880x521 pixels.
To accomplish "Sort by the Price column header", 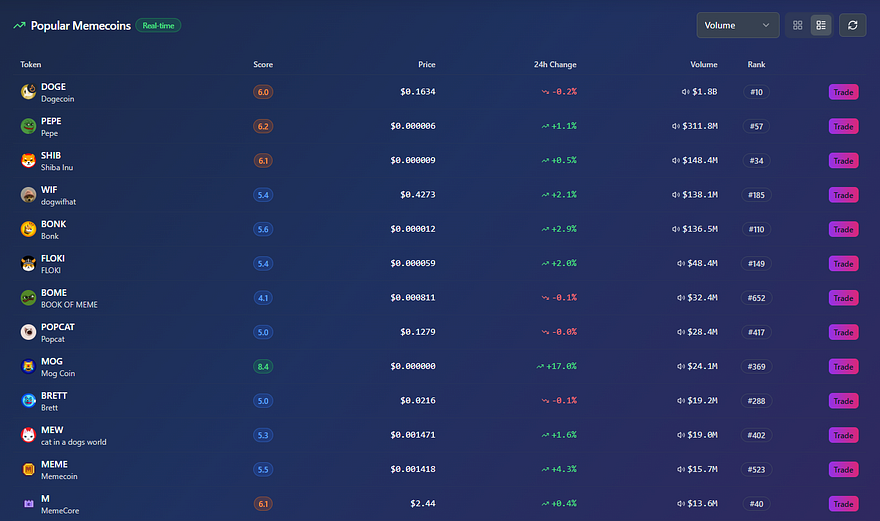I will click(x=426, y=65).
